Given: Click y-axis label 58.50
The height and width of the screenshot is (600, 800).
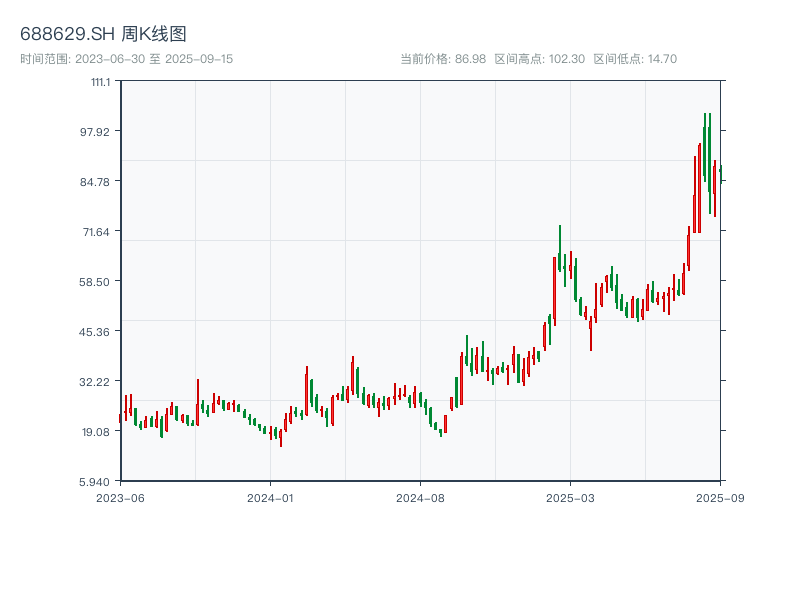Looking at the screenshot, I should (95, 282).
